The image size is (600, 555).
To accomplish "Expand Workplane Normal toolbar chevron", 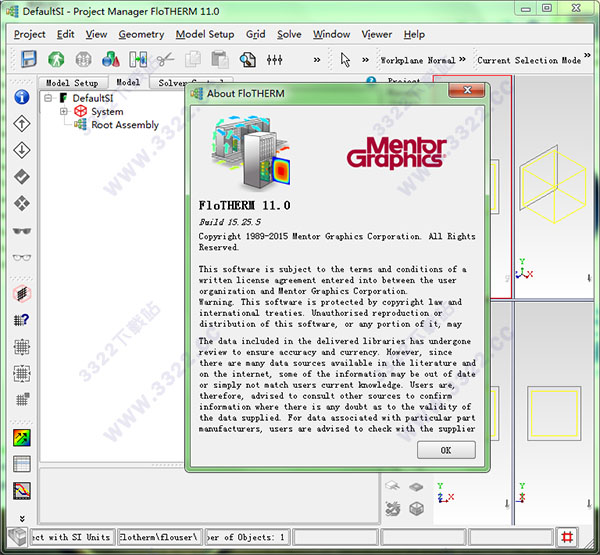I will 462,59.
